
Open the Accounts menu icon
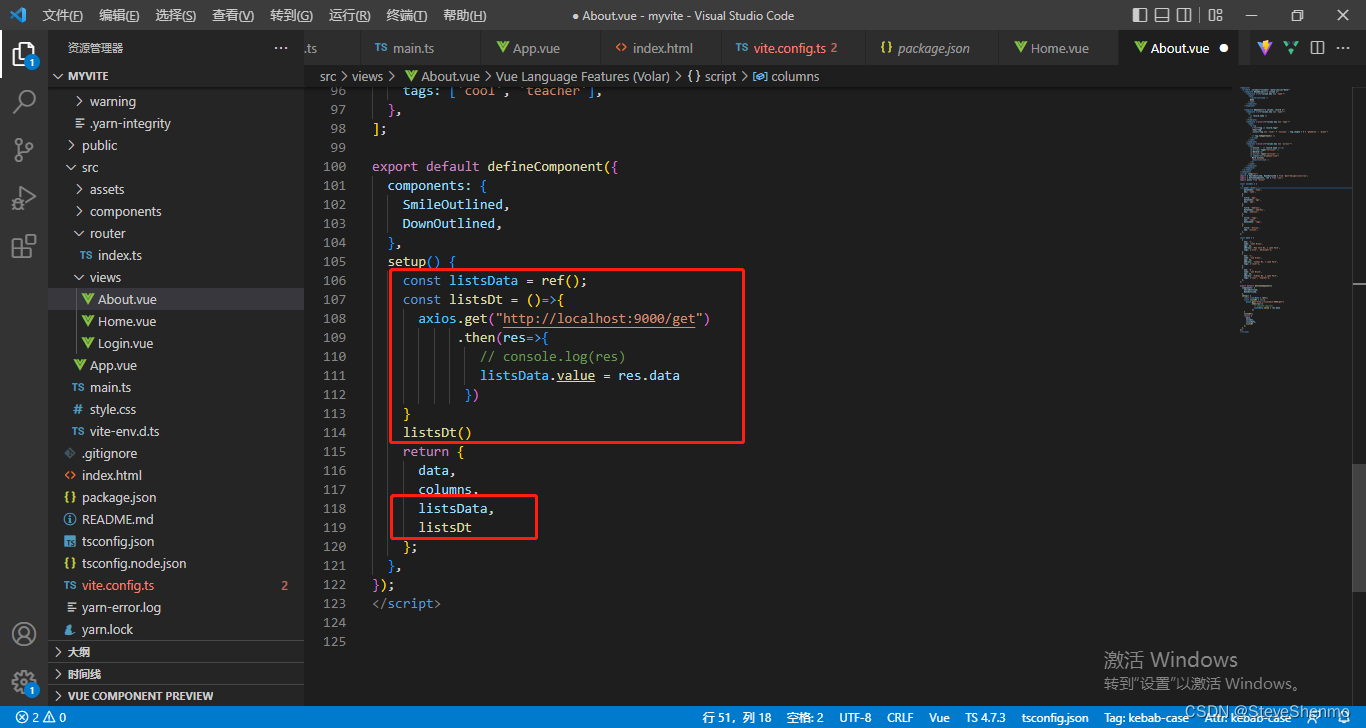(x=24, y=634)
